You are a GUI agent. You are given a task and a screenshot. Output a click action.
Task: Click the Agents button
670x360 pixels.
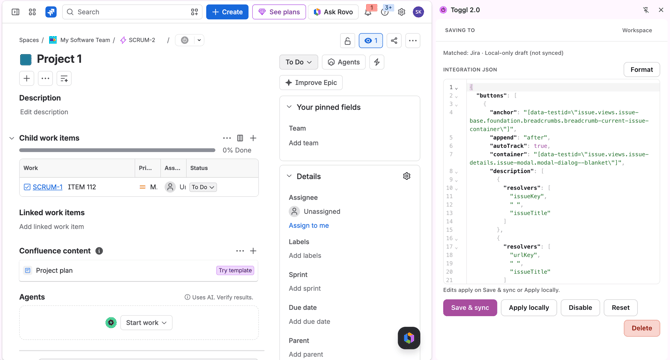tap(344, 62)
